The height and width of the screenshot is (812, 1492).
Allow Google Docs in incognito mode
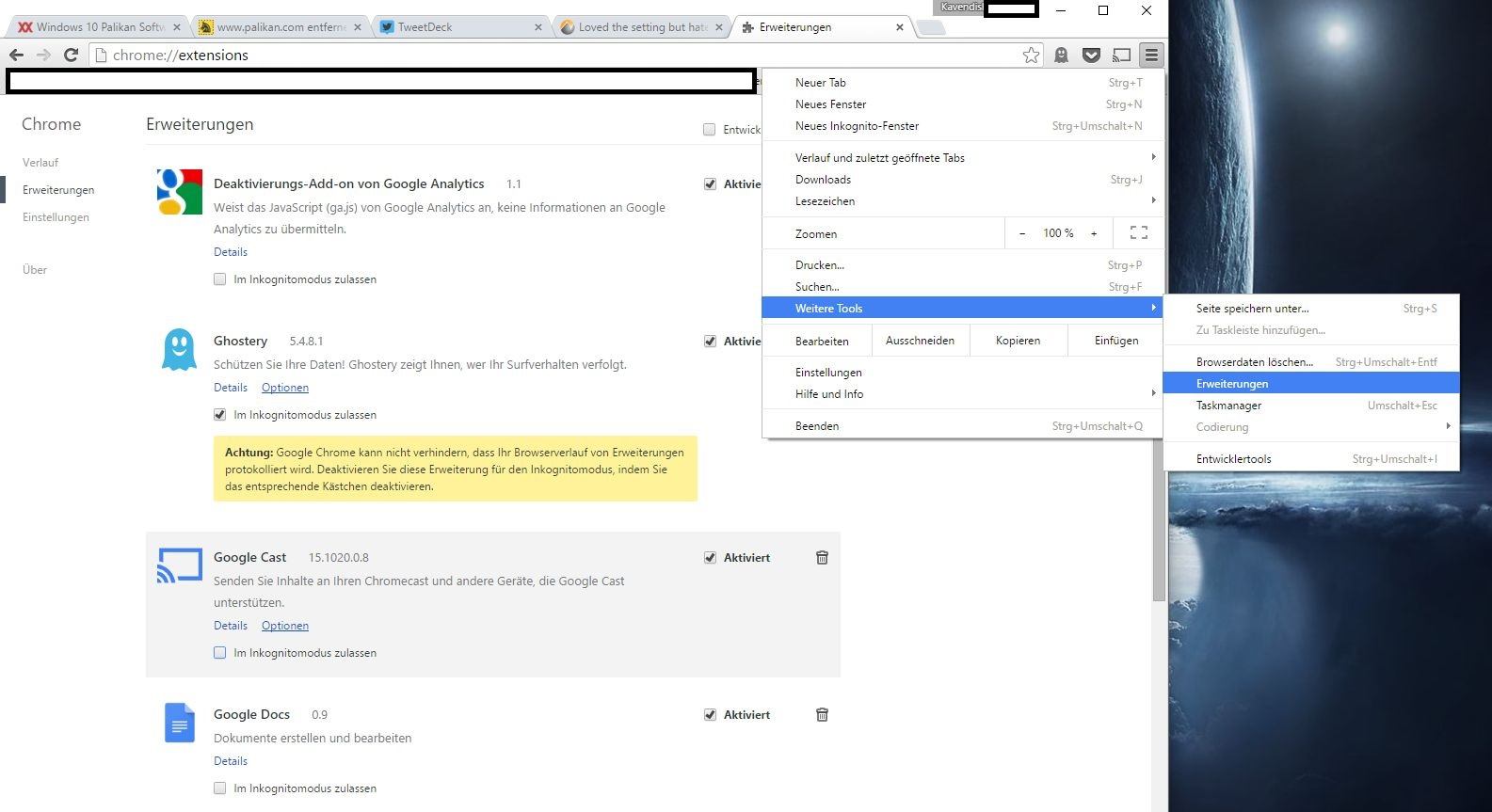pyautogui.click(x=219, y=788)
